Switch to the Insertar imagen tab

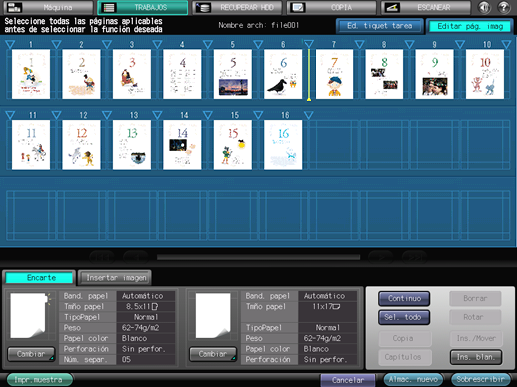coord(115,278)
